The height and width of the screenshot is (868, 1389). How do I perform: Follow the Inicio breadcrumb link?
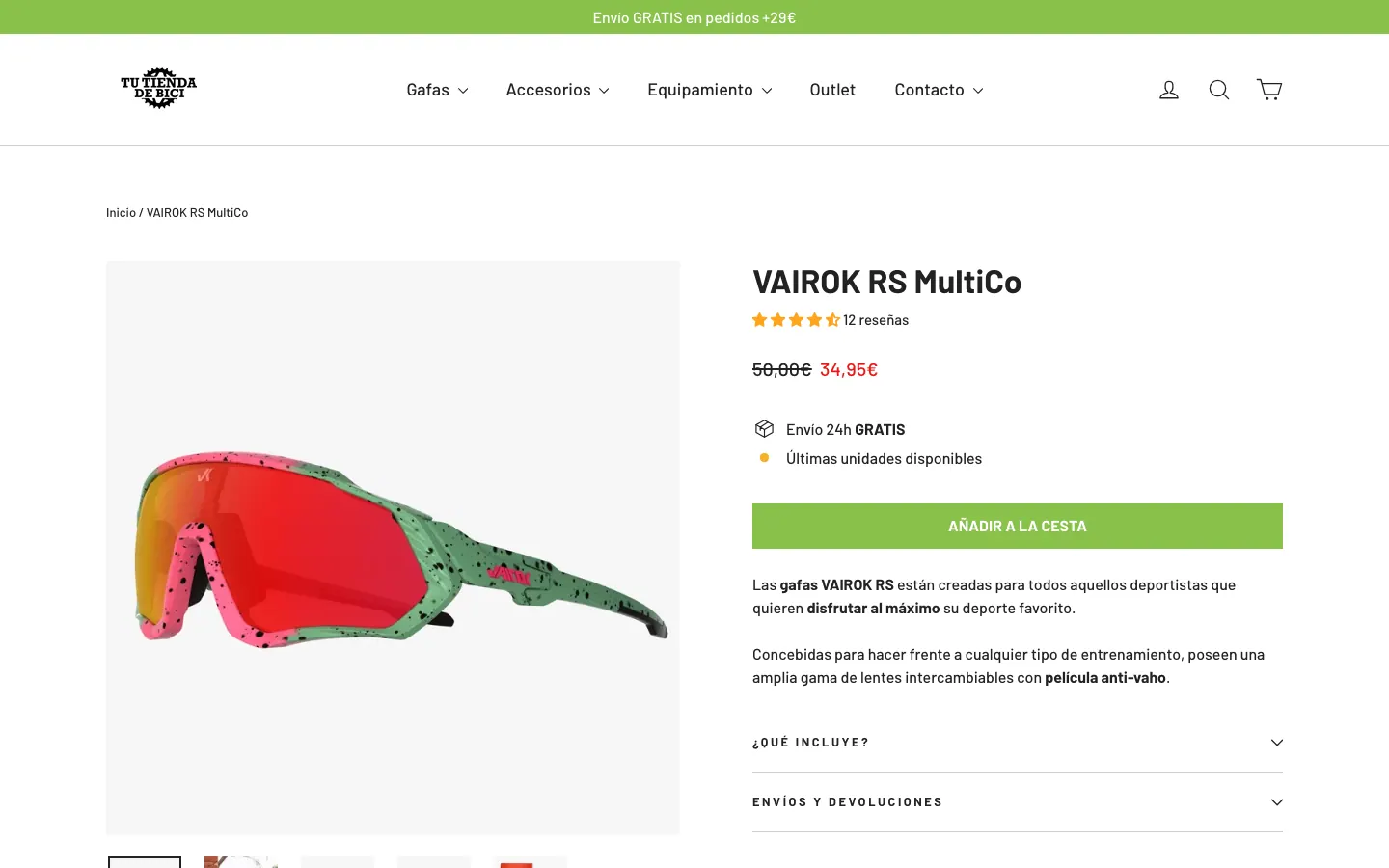[121, 213]
